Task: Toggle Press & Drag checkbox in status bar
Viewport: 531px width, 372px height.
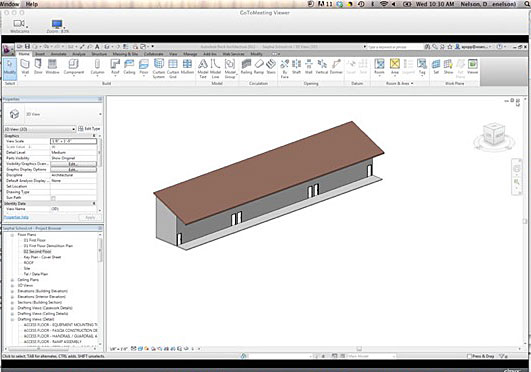Action: click(469, 356)
